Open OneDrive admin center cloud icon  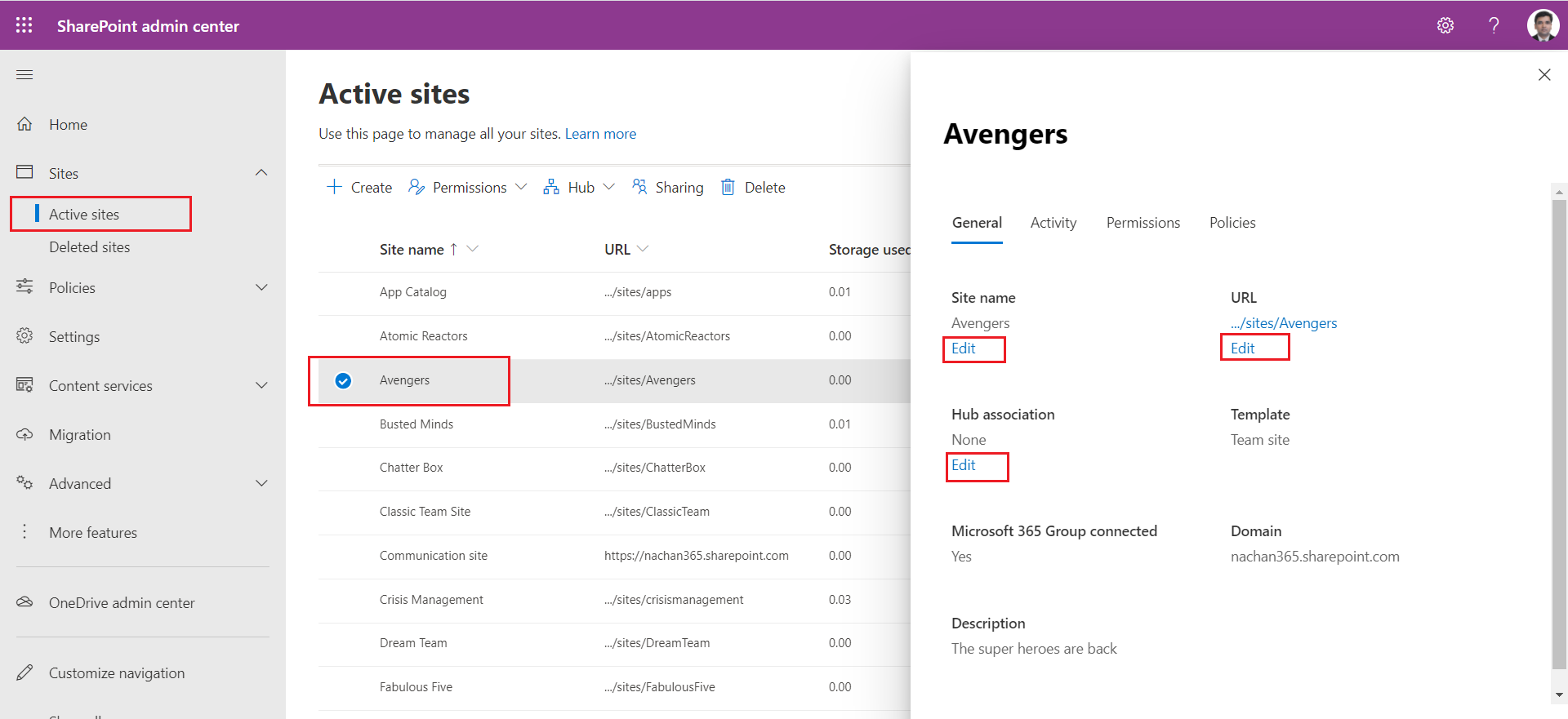point(24,602)
